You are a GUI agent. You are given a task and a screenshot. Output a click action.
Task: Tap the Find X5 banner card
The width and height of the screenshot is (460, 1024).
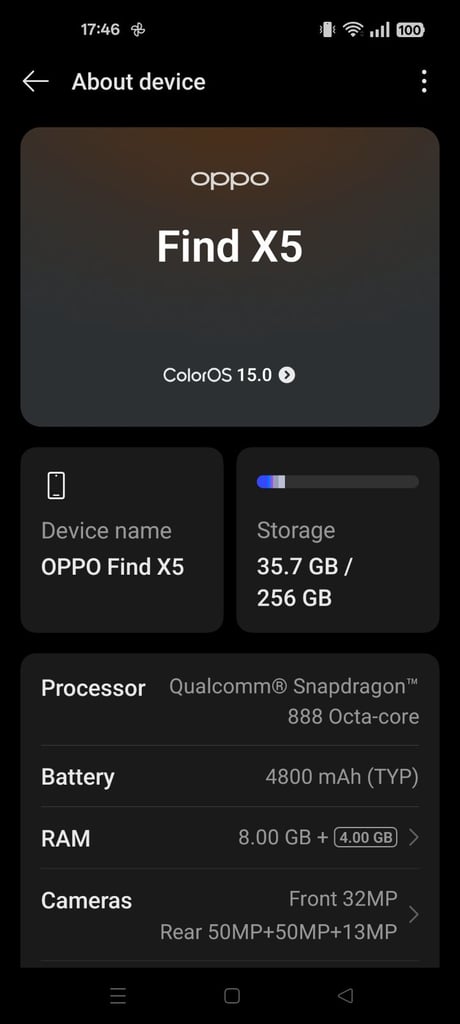click(x=230, y=277)
